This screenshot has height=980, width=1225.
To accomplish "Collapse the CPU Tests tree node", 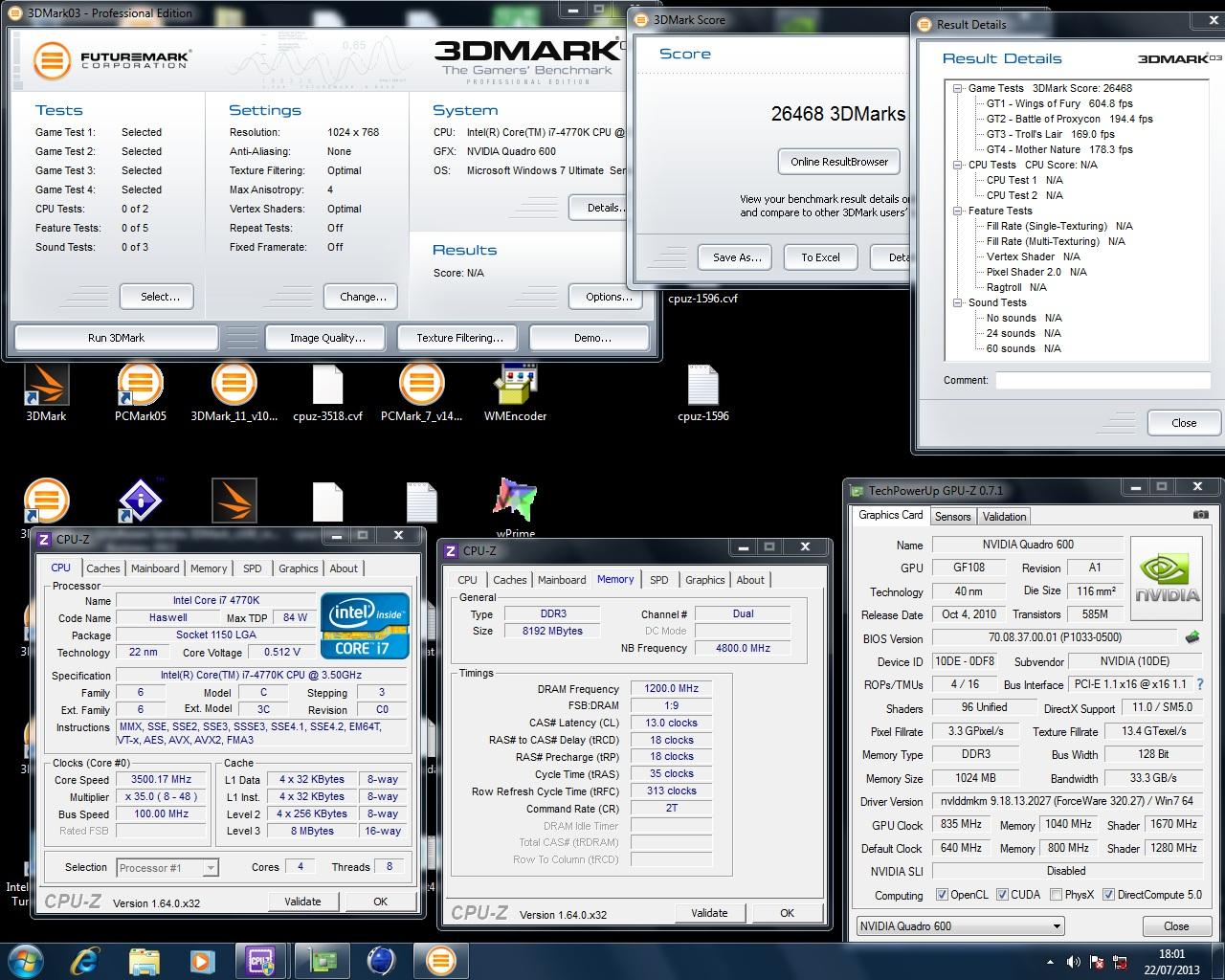I will [x=957, y=165].
